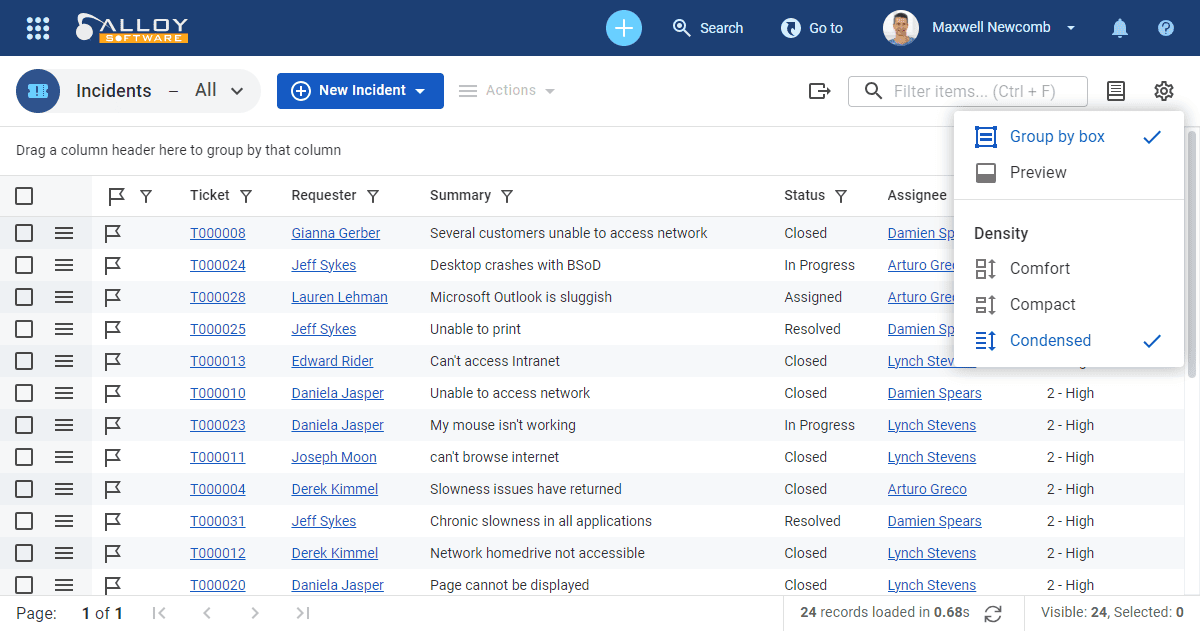Open the Ticket column filter funnel
Image resolution: width=1200 pixels, height=631 pixels.
(x=246, y=196)
